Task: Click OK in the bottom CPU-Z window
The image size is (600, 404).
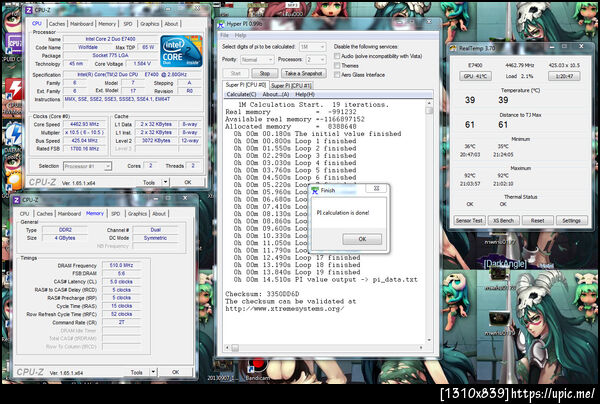Action: (x=176, y=372)
